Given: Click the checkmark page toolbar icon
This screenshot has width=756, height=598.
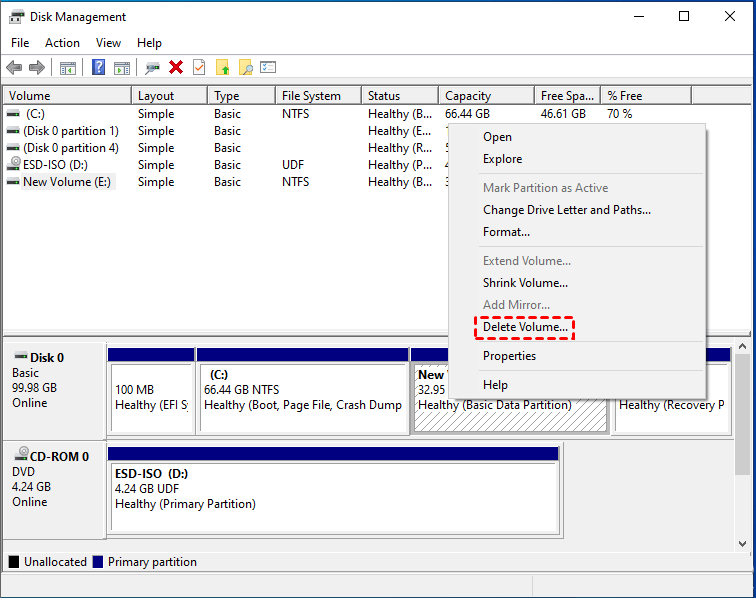Looking at the screenshot, I should [x=199, y=67].
